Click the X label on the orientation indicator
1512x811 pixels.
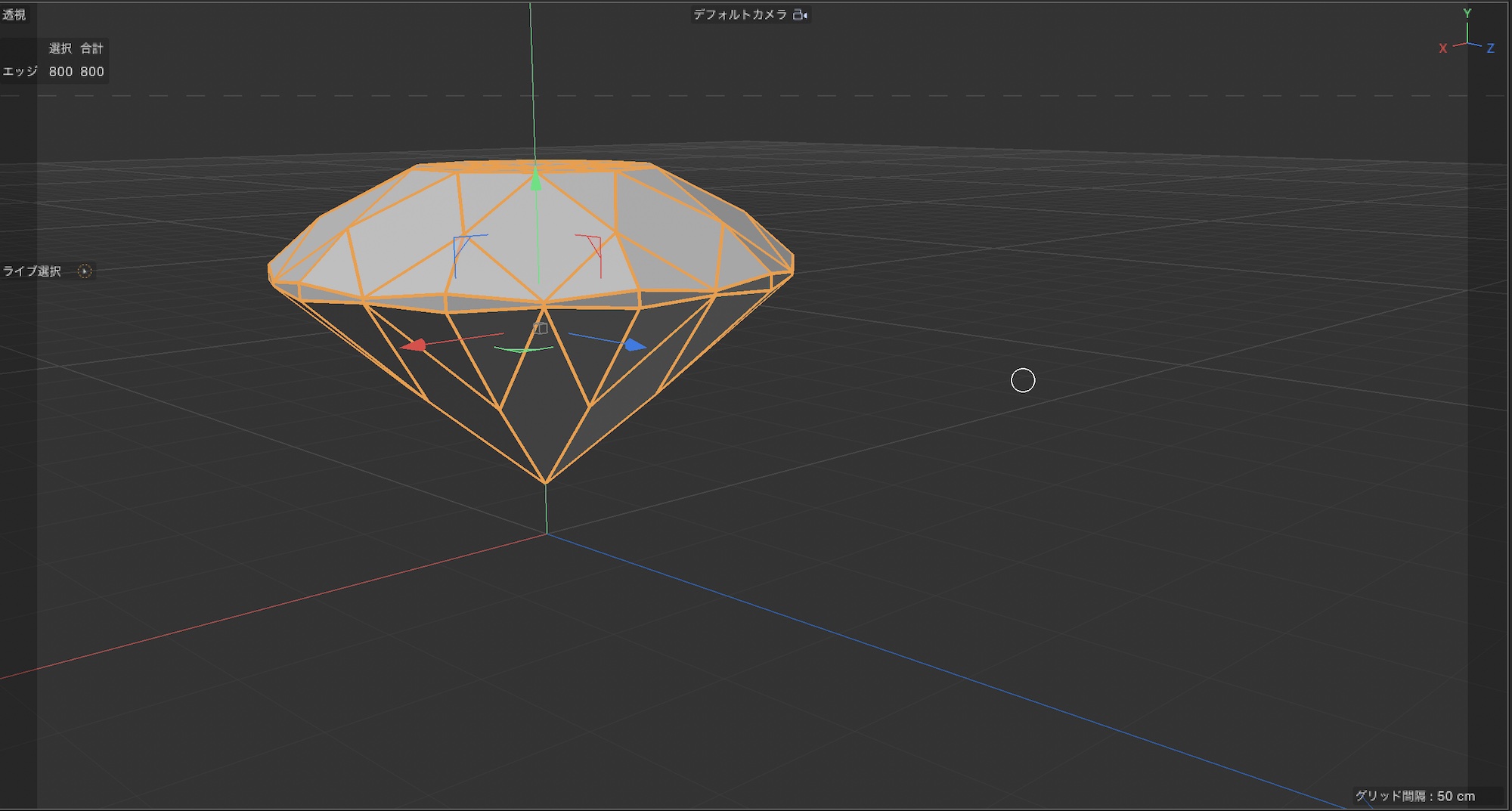1442,48
